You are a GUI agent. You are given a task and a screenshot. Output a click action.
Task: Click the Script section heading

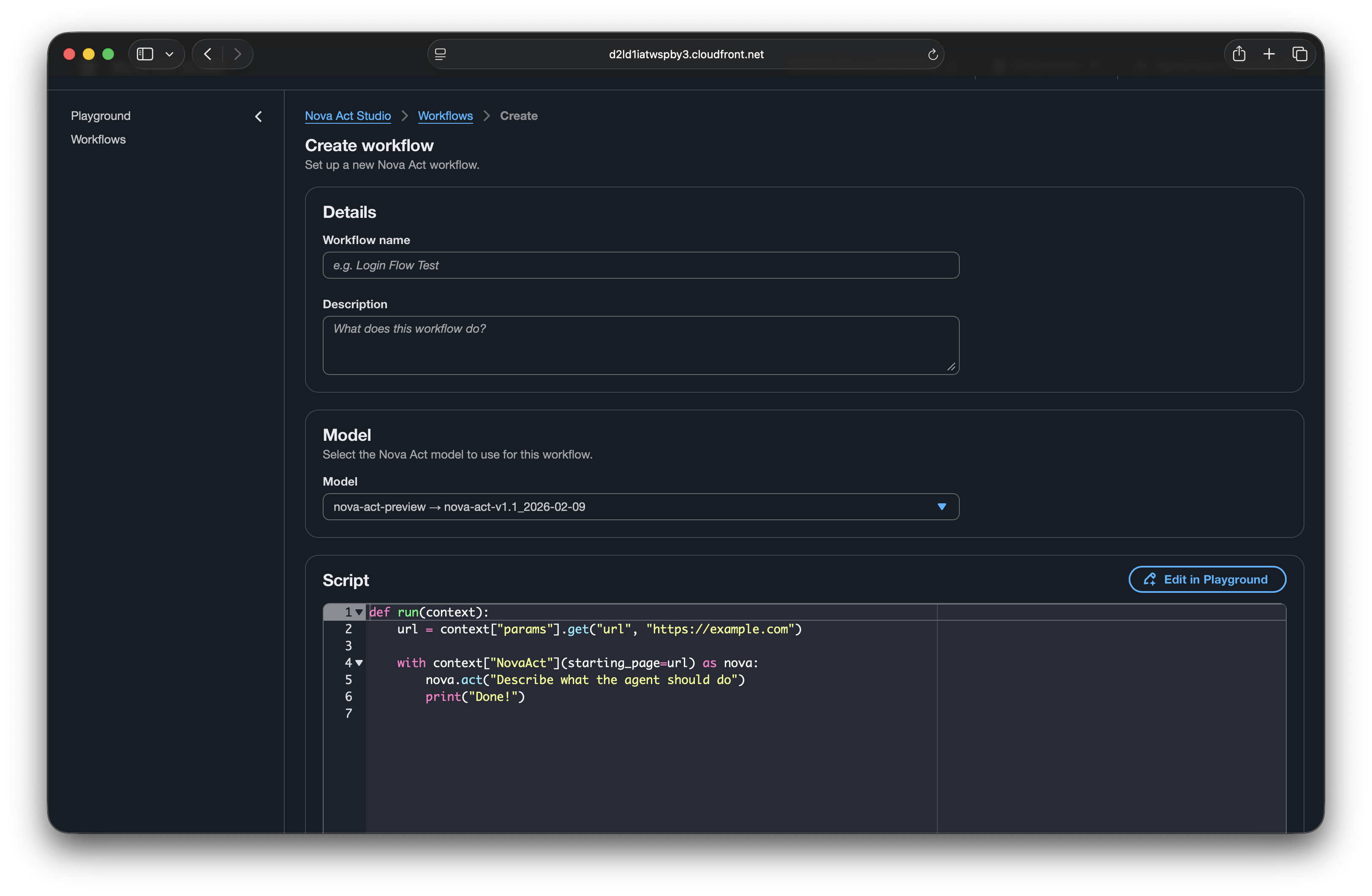(x=346, y=580)
